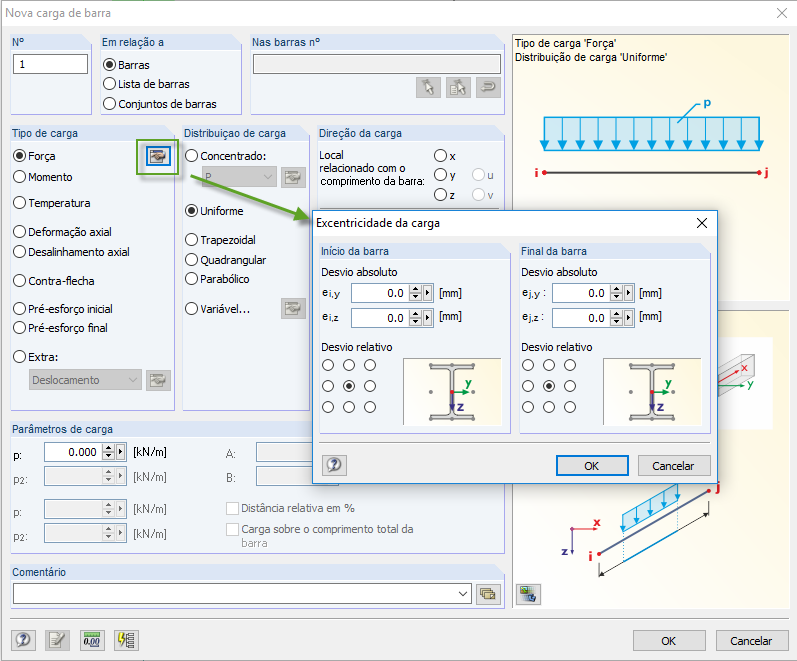Step the ei,y offset spinner
The image size is (797, 661).
coord(416,293)
